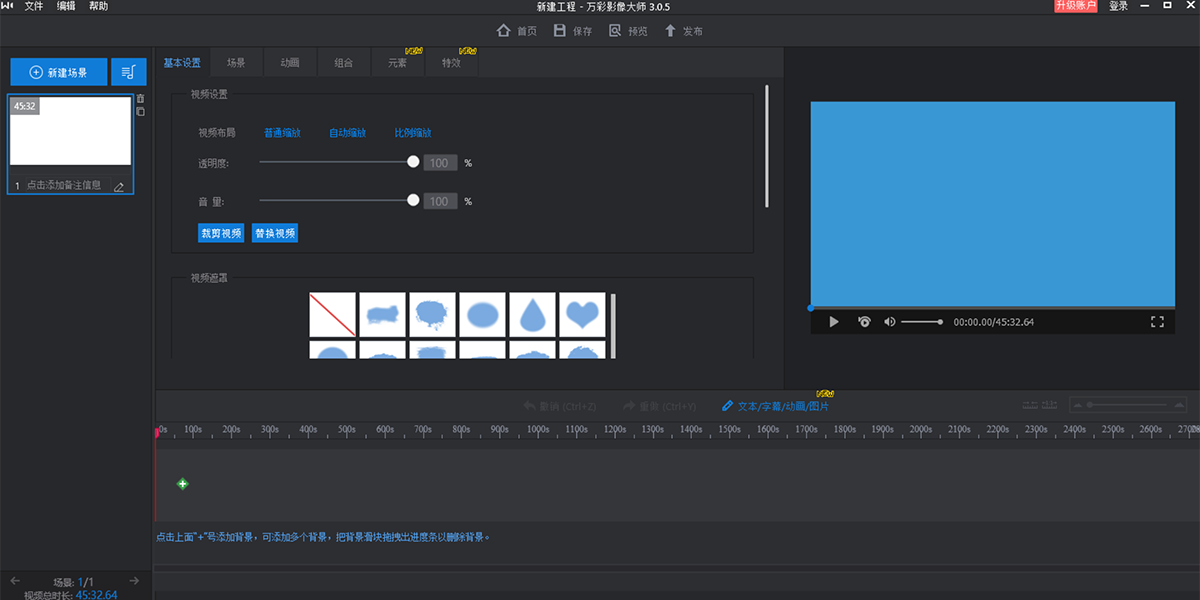The image size is (1200, 600).
Task: Click the music list icon beside 新建场景
Action: tap(129, 72)
